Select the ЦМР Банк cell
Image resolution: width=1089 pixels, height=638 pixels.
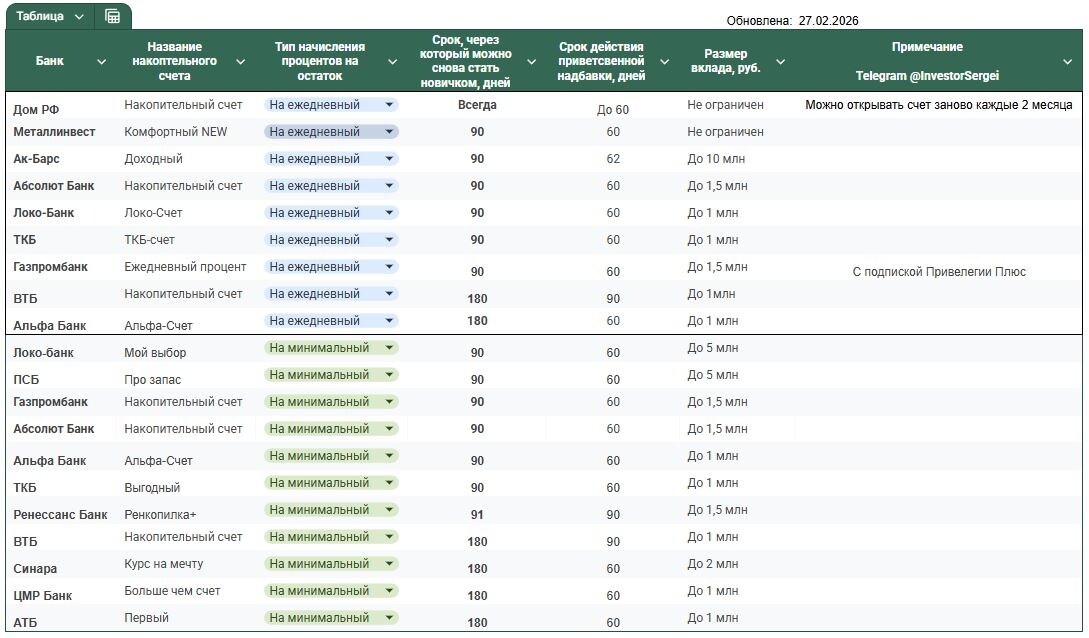tap(42, 596)
